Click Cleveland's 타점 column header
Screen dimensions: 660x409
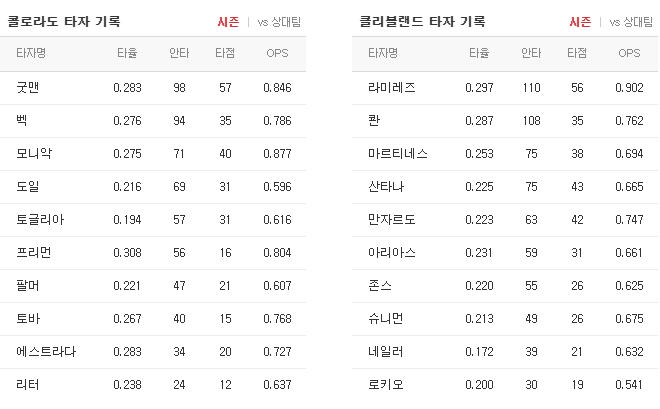click(x=577, y=53)
